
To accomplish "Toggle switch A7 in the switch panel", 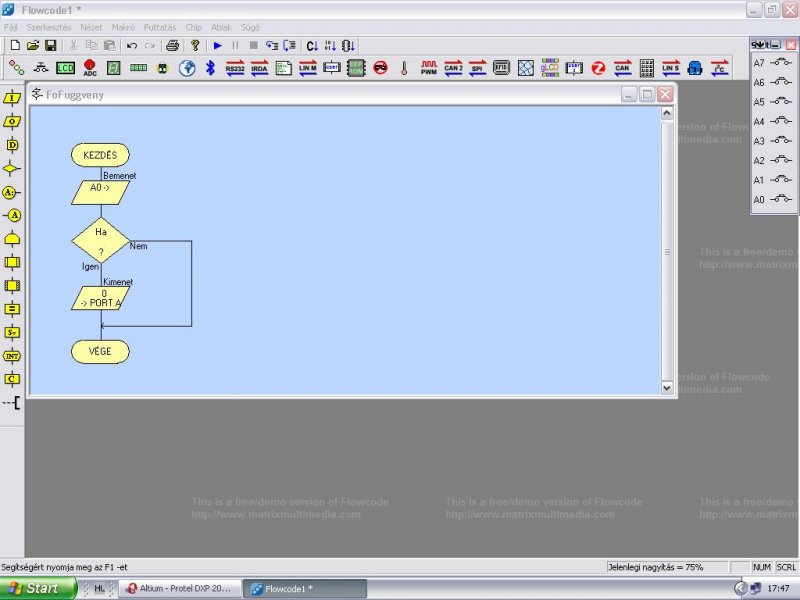I will coord(781,62).
